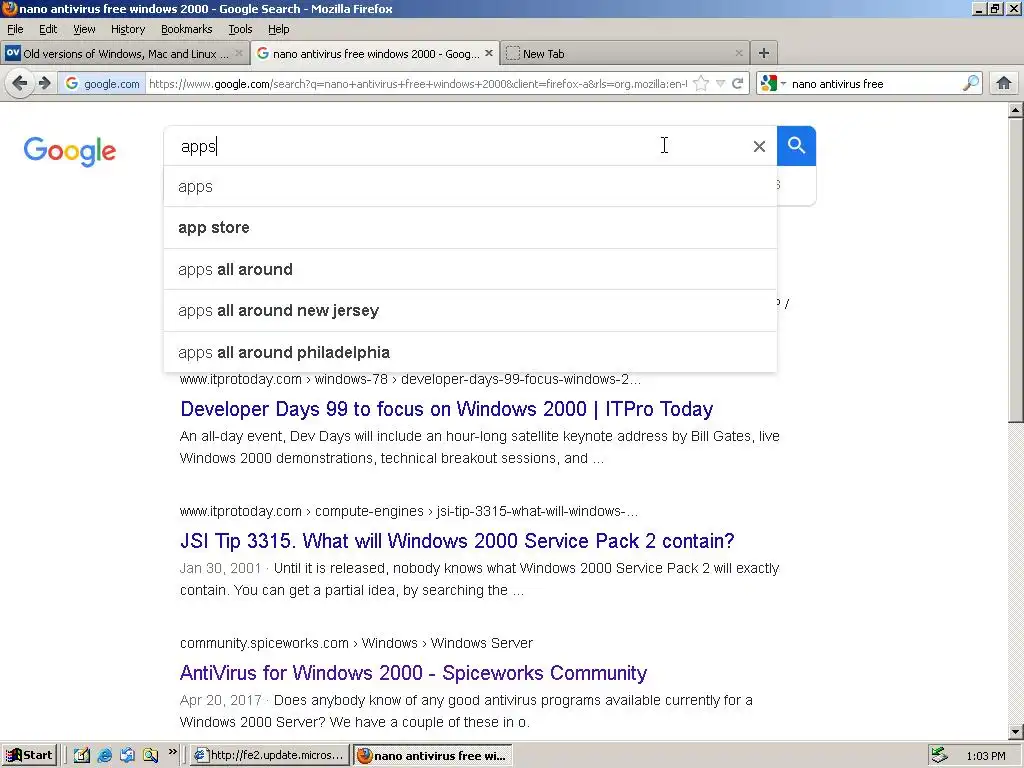The image size is (1024, 768).
Task: Switch to the Firefox taskbar button
Action: (x=432, y=756)
